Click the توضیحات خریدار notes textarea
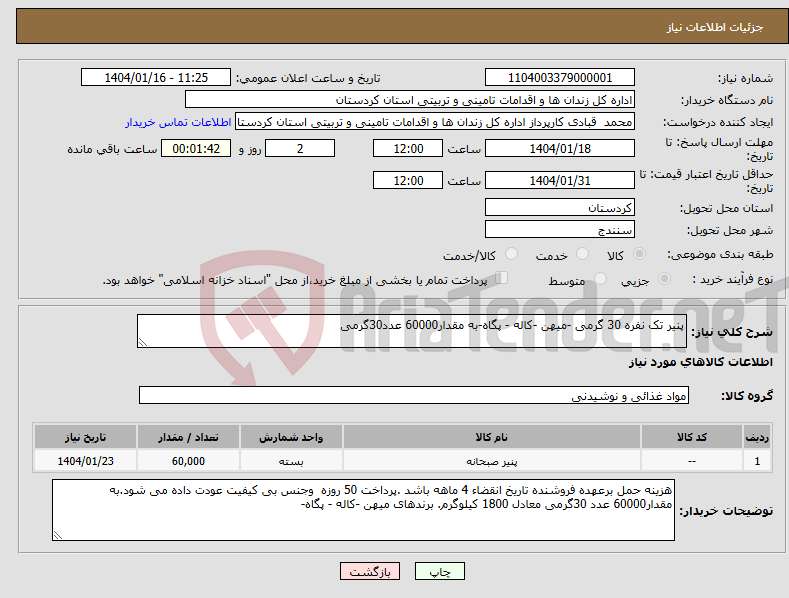This screenshot has width=789, height=598. (363, 510)
